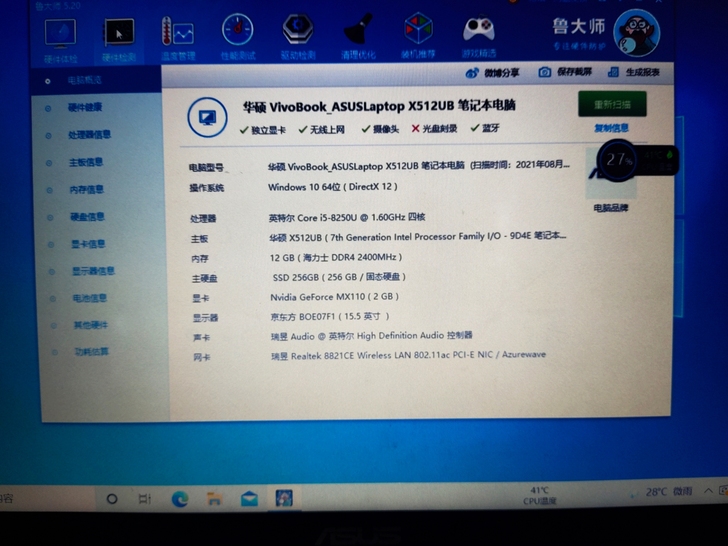Click the 27% floating memory widget
Screen dimensions: 728x546
(x=619, y=160)
